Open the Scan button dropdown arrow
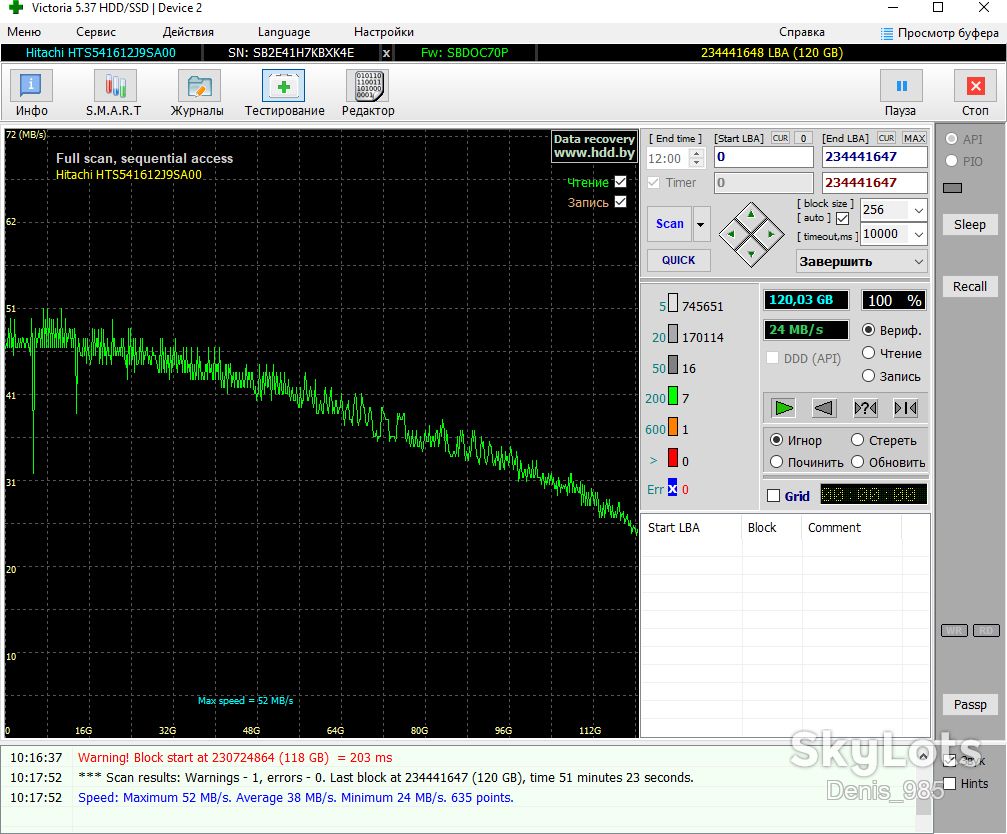Image resolution: width=1007 pixels, height=834 pixels. tap(701, 224)
